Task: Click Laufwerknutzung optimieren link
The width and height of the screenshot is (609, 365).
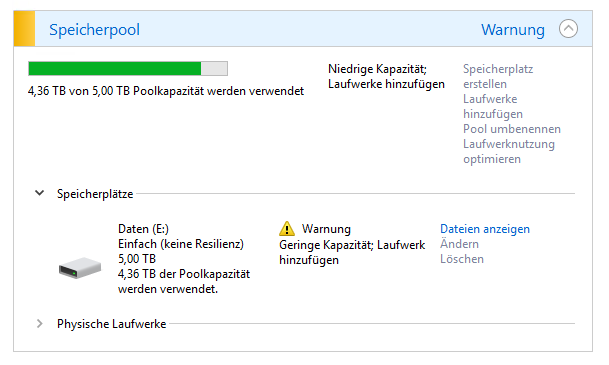Action: pos(509,151)
